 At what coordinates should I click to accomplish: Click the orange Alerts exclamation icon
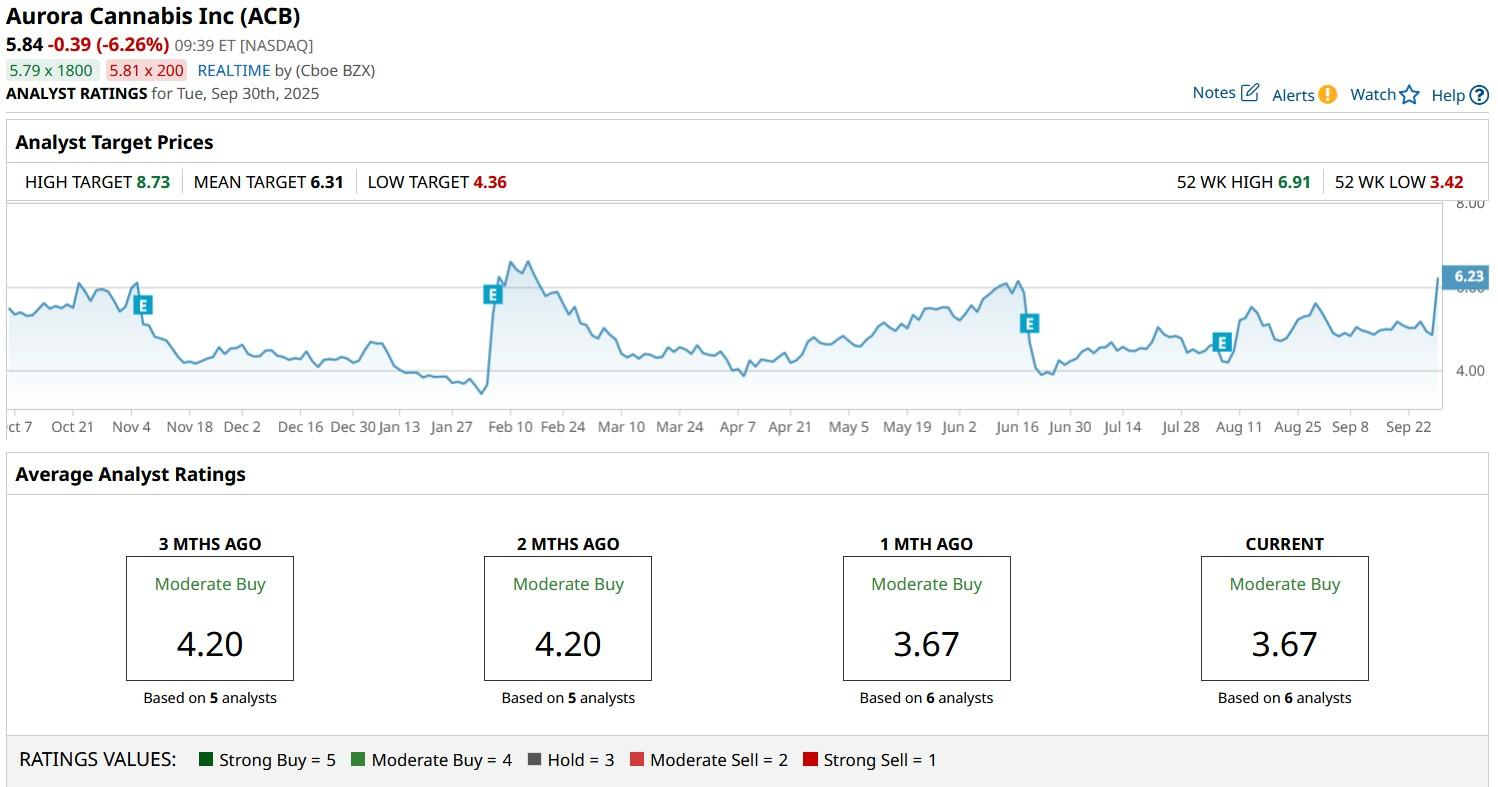pyautogui.click(x=1327, y=95)
